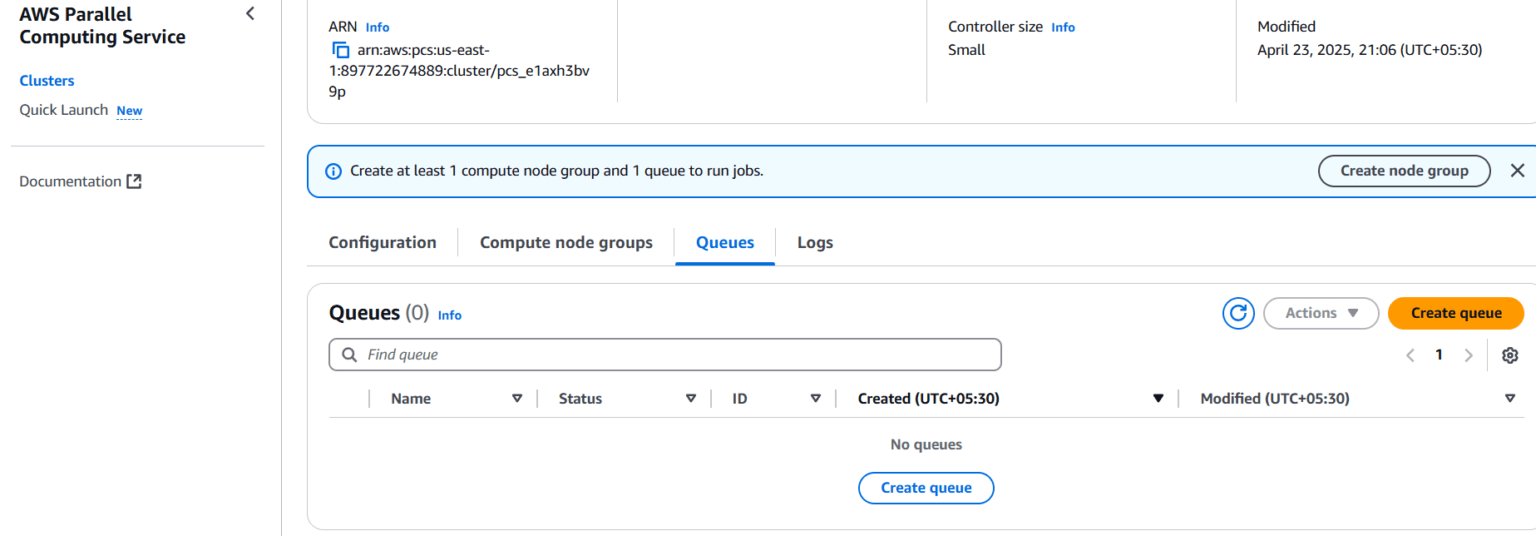1536x536 pixels.
Task: Sort queues by Name column
Action: pos(517,398)
